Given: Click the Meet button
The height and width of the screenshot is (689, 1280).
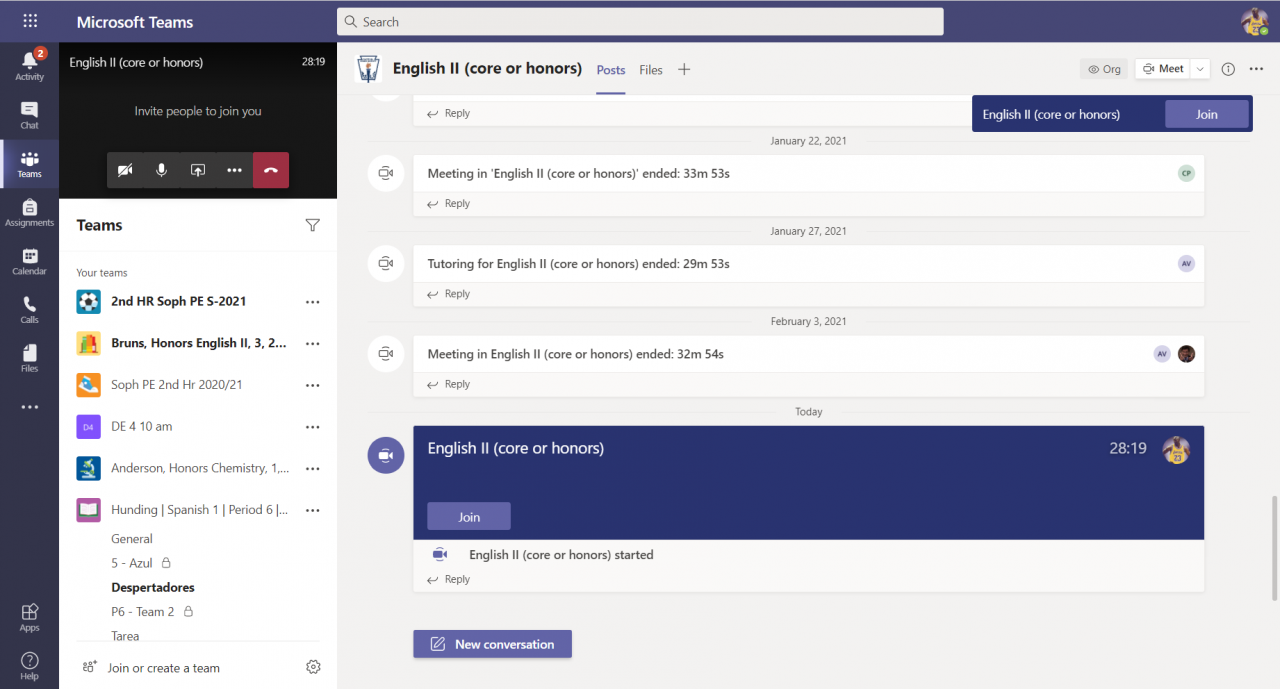Looking at the screenshot, I should click(x=1163, y=69).
